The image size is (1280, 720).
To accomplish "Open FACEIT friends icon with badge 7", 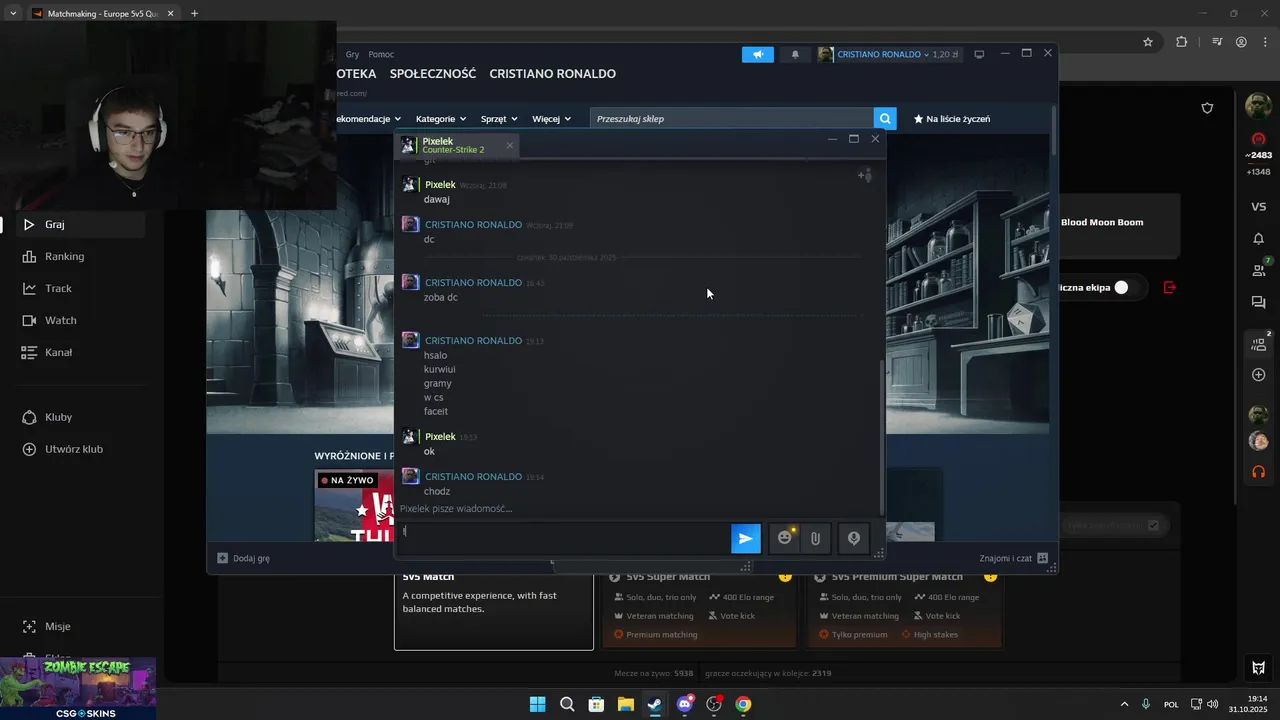I will tap(1258, 270).
